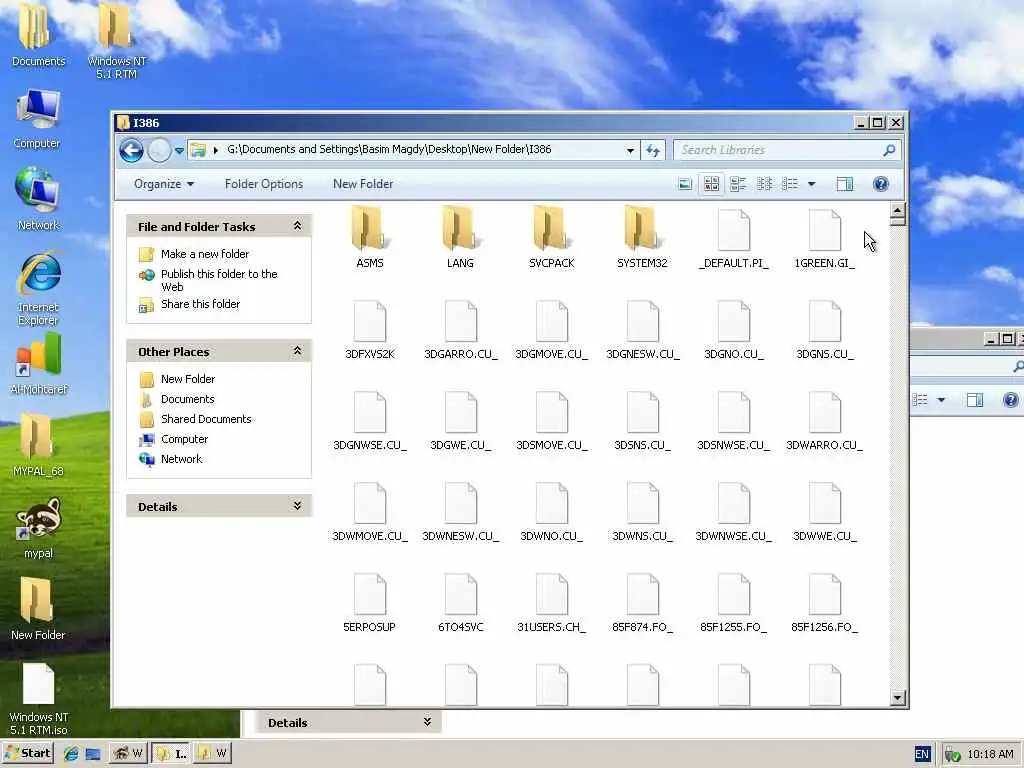1024x768 pixels.
Task: Click the Refresh button beside address bar
Action: point(652,150)
